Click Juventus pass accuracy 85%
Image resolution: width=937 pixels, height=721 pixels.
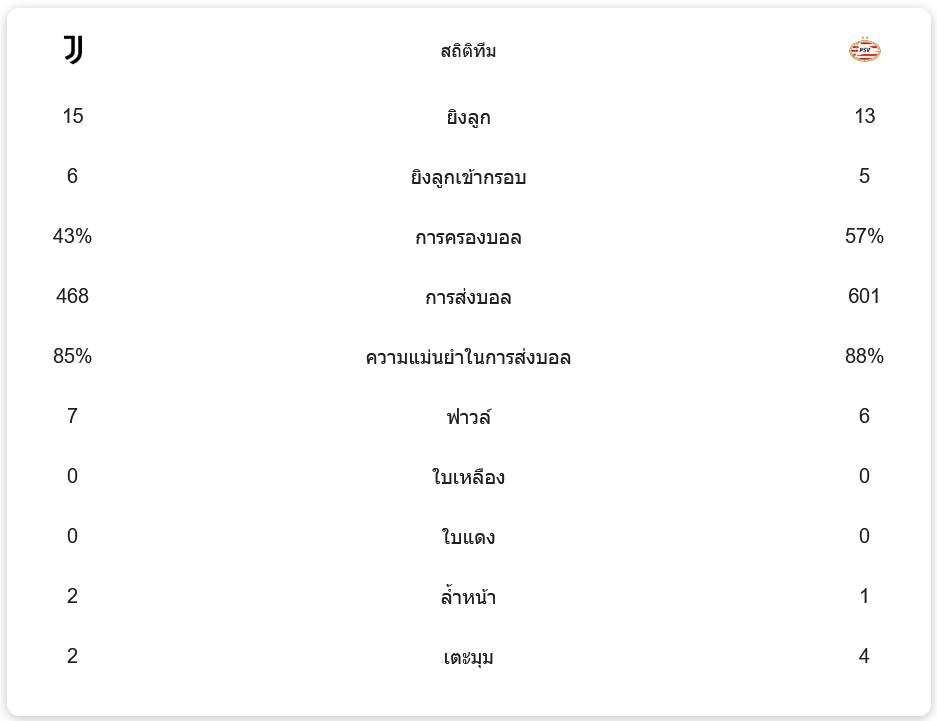72,356
